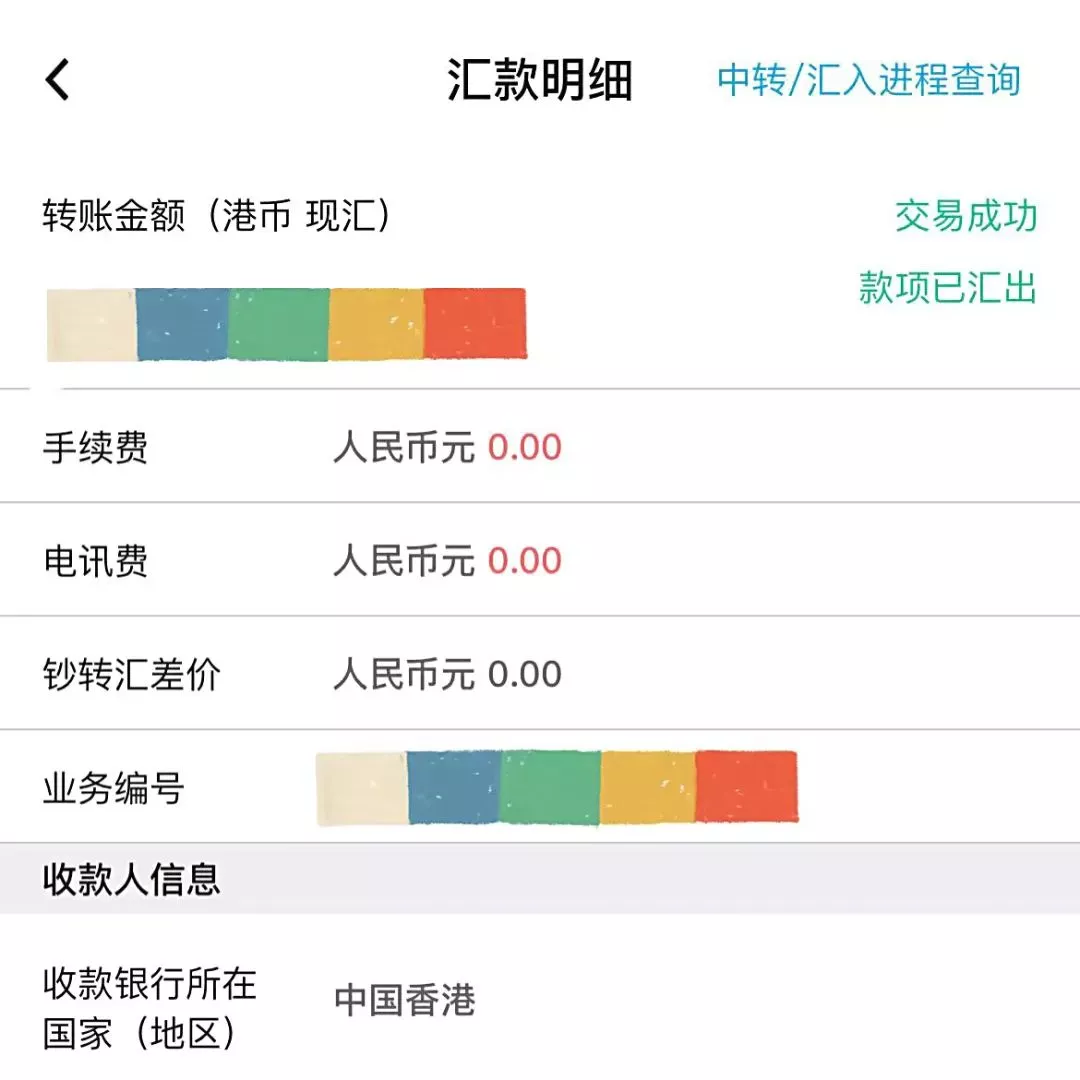Select the 收款银行所在国家（地区）label

tap(150, 1008)
